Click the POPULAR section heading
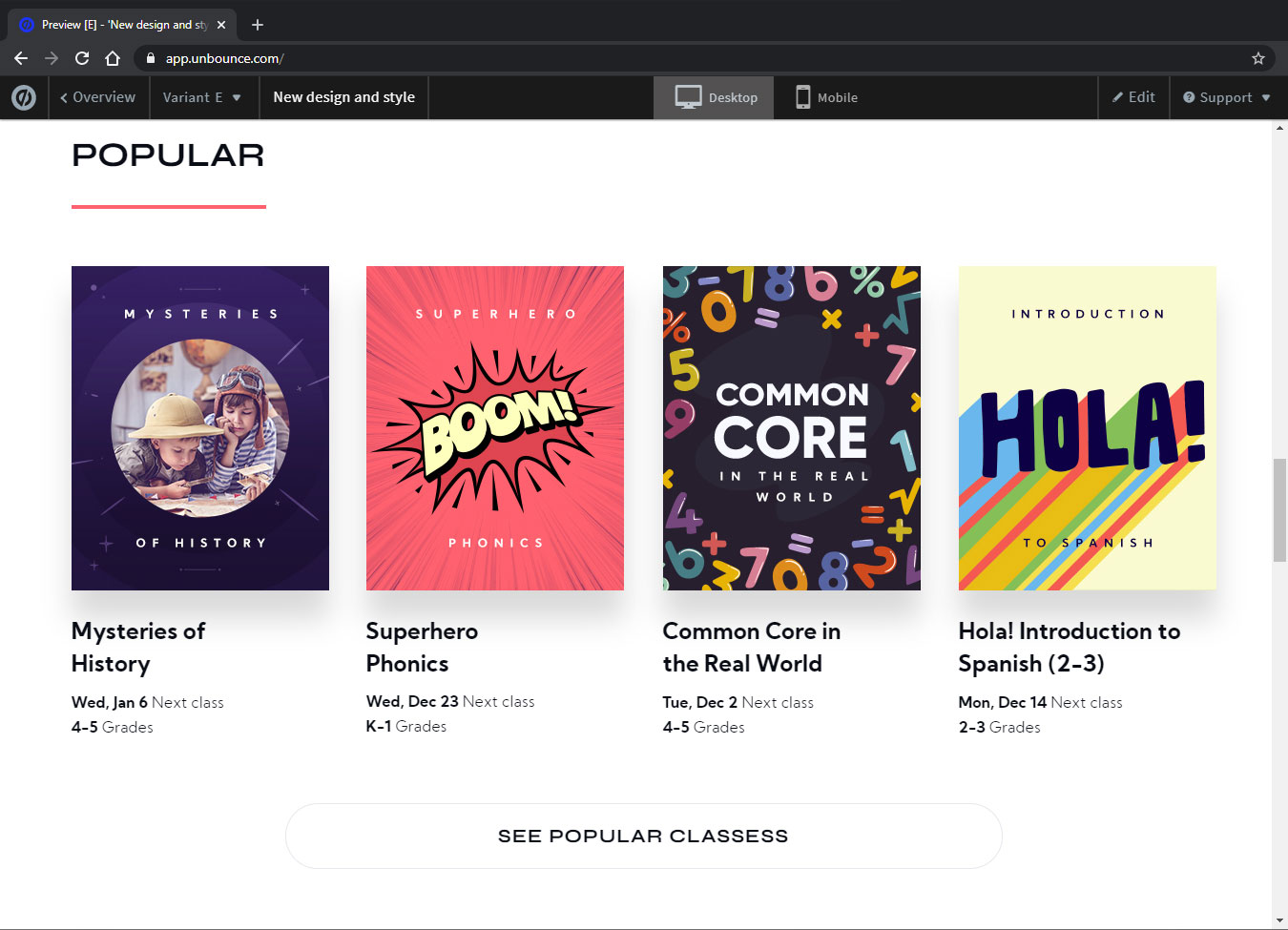 168,155
